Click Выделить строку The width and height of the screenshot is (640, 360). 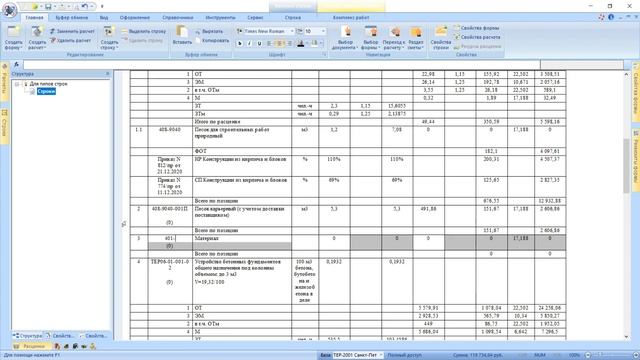coord(144,31)
